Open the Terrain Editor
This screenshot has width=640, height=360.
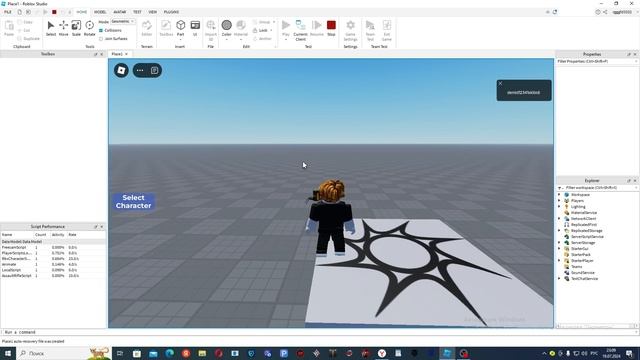147,28
